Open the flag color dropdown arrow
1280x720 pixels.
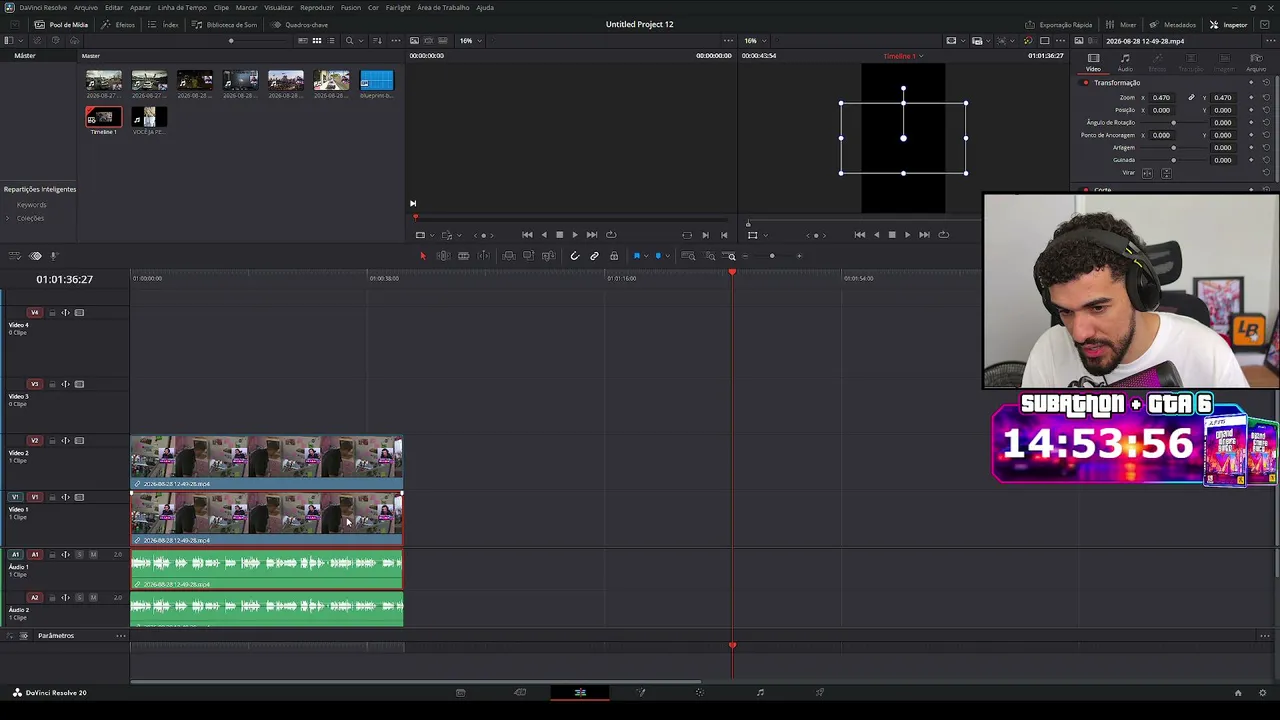[x=645, y=256]
